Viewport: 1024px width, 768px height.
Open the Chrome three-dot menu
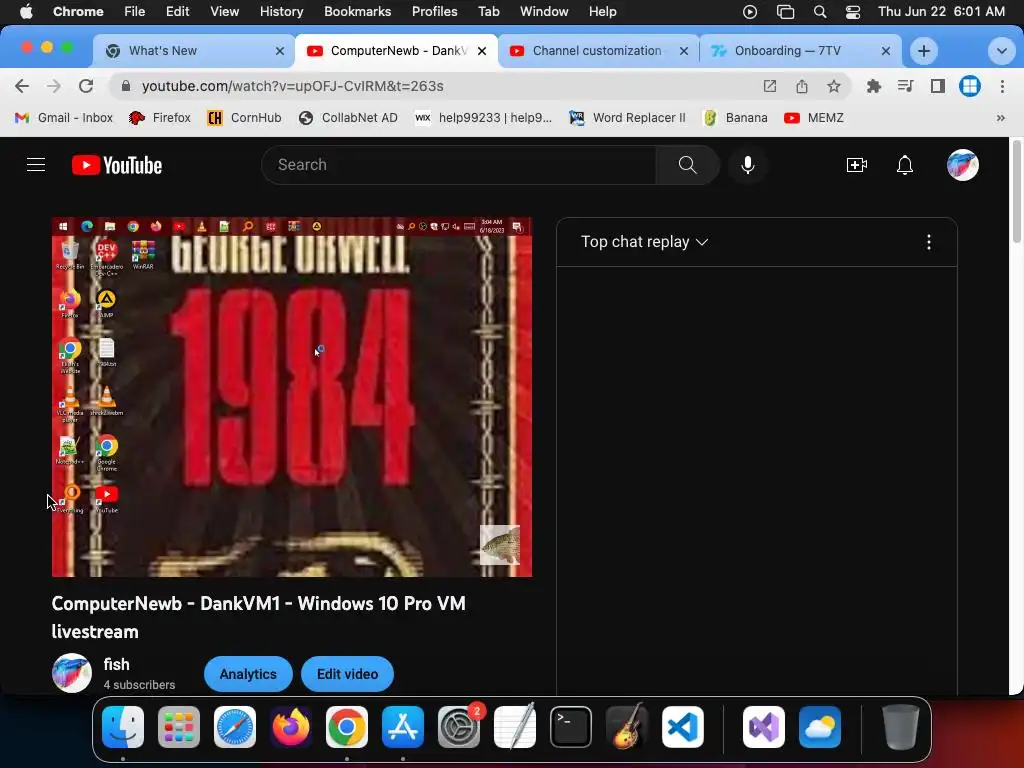1002,86
